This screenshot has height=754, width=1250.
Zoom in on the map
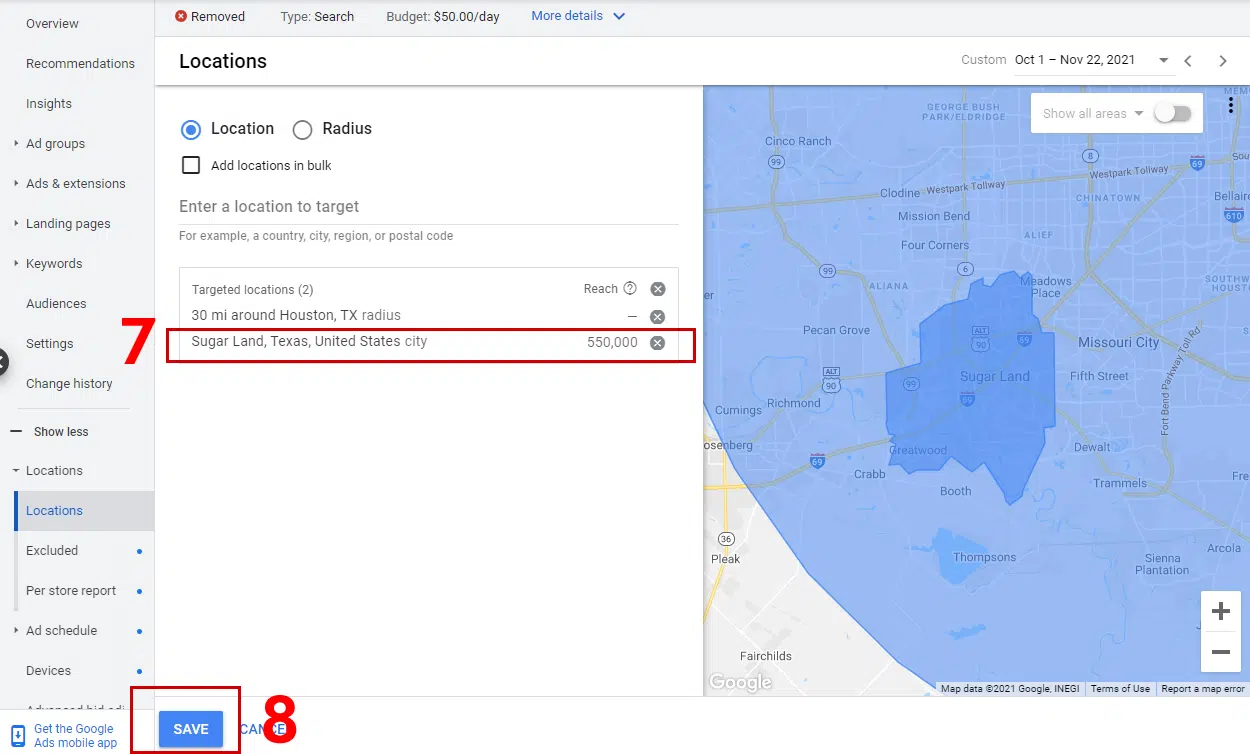(1220, 611)
